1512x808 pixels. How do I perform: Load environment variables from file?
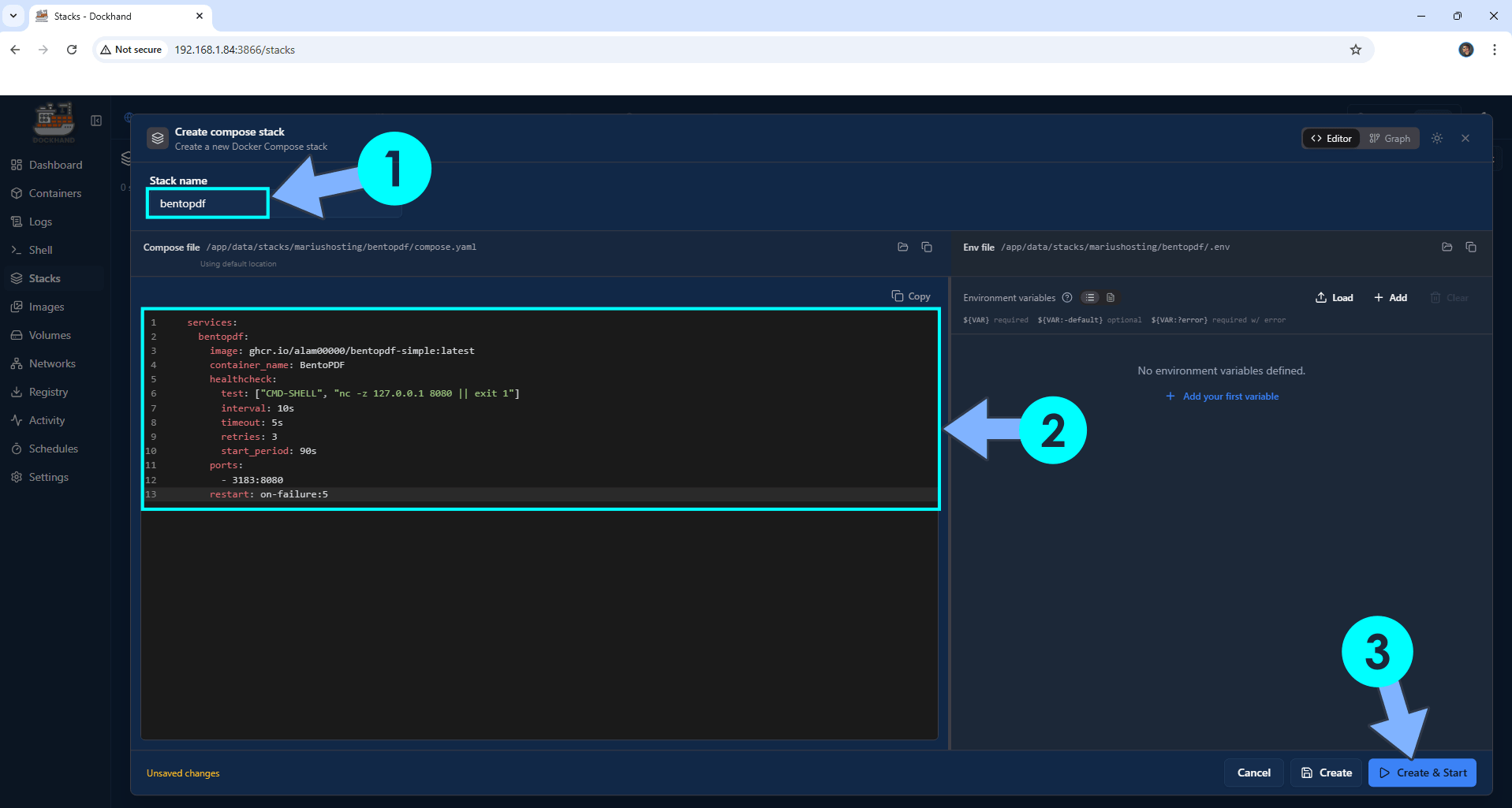pos(1334,298)
